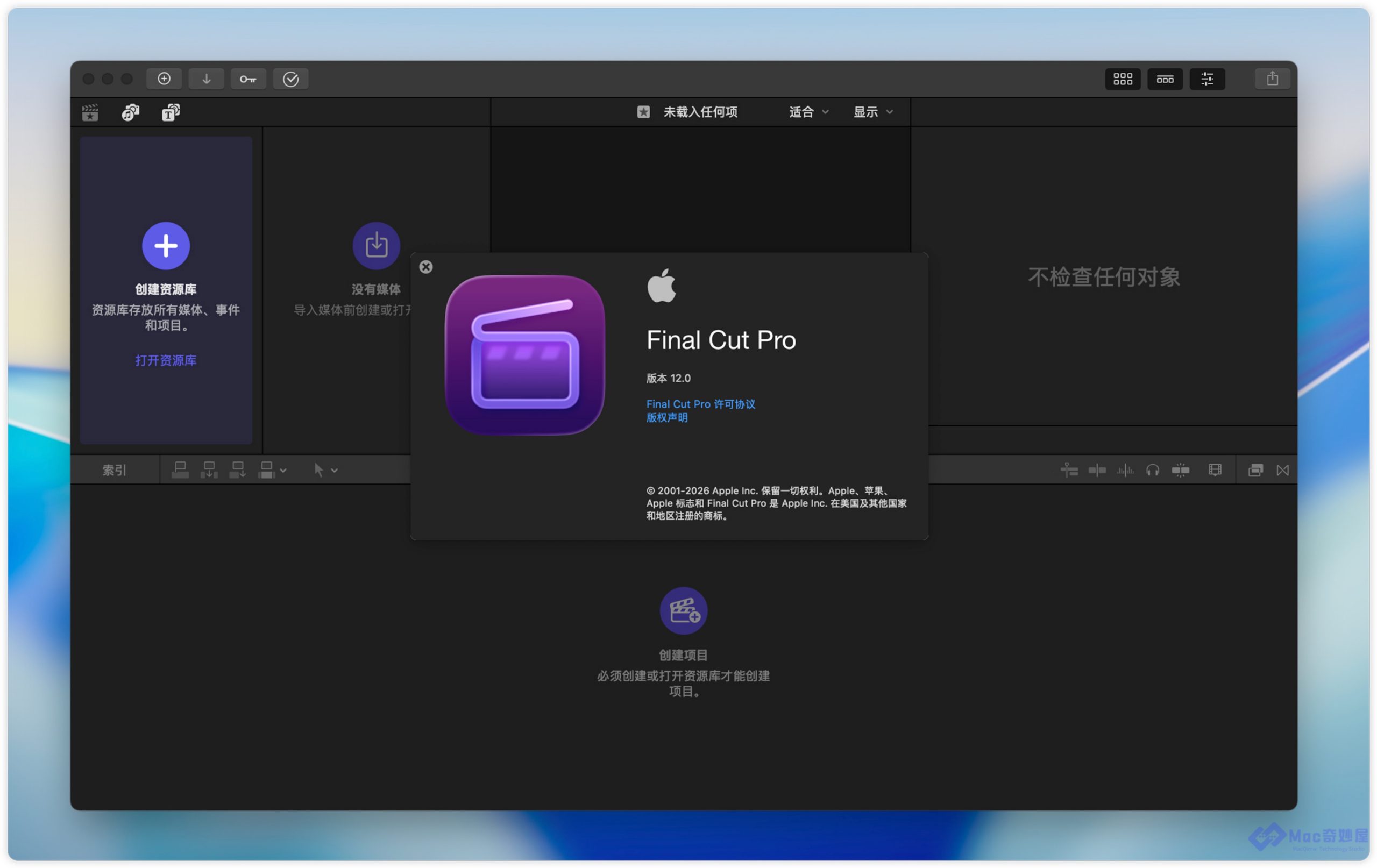This screenshot has height=868, width=1377.
Task: Expand the 显示 view options dropdown
Action: click(x=872, y=112)
